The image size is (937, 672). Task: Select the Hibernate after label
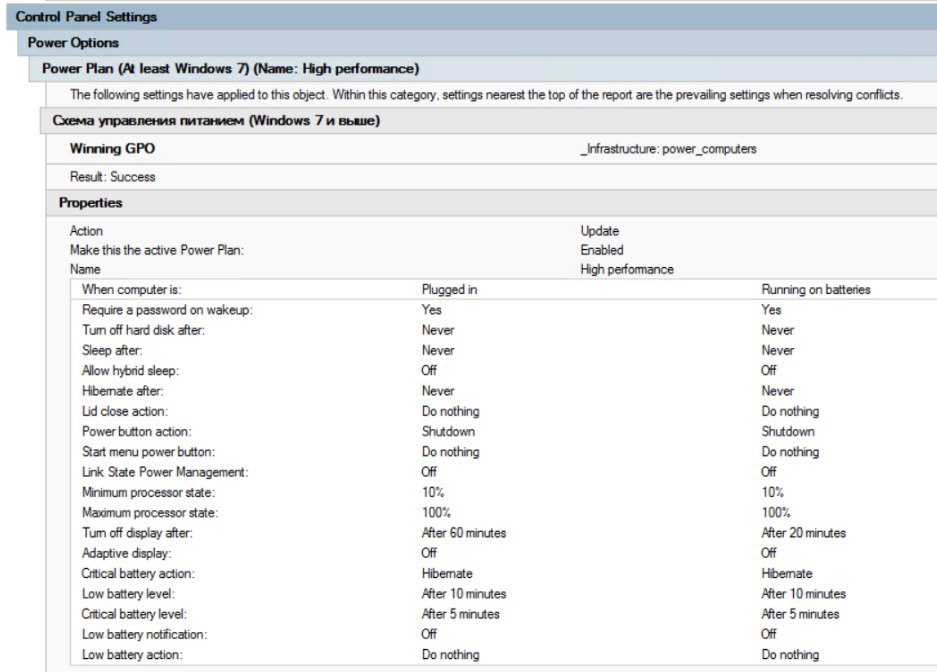click(123, 391)
